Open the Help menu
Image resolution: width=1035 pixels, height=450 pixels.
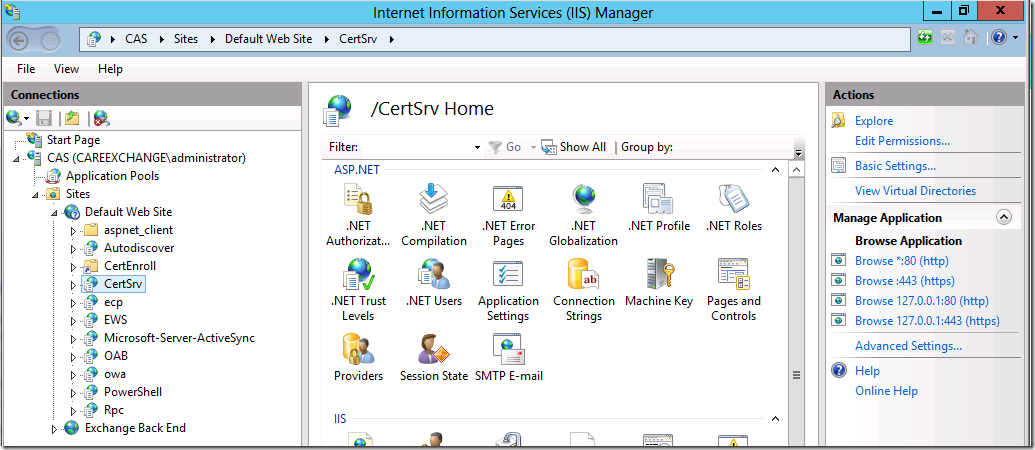[110, 69]
